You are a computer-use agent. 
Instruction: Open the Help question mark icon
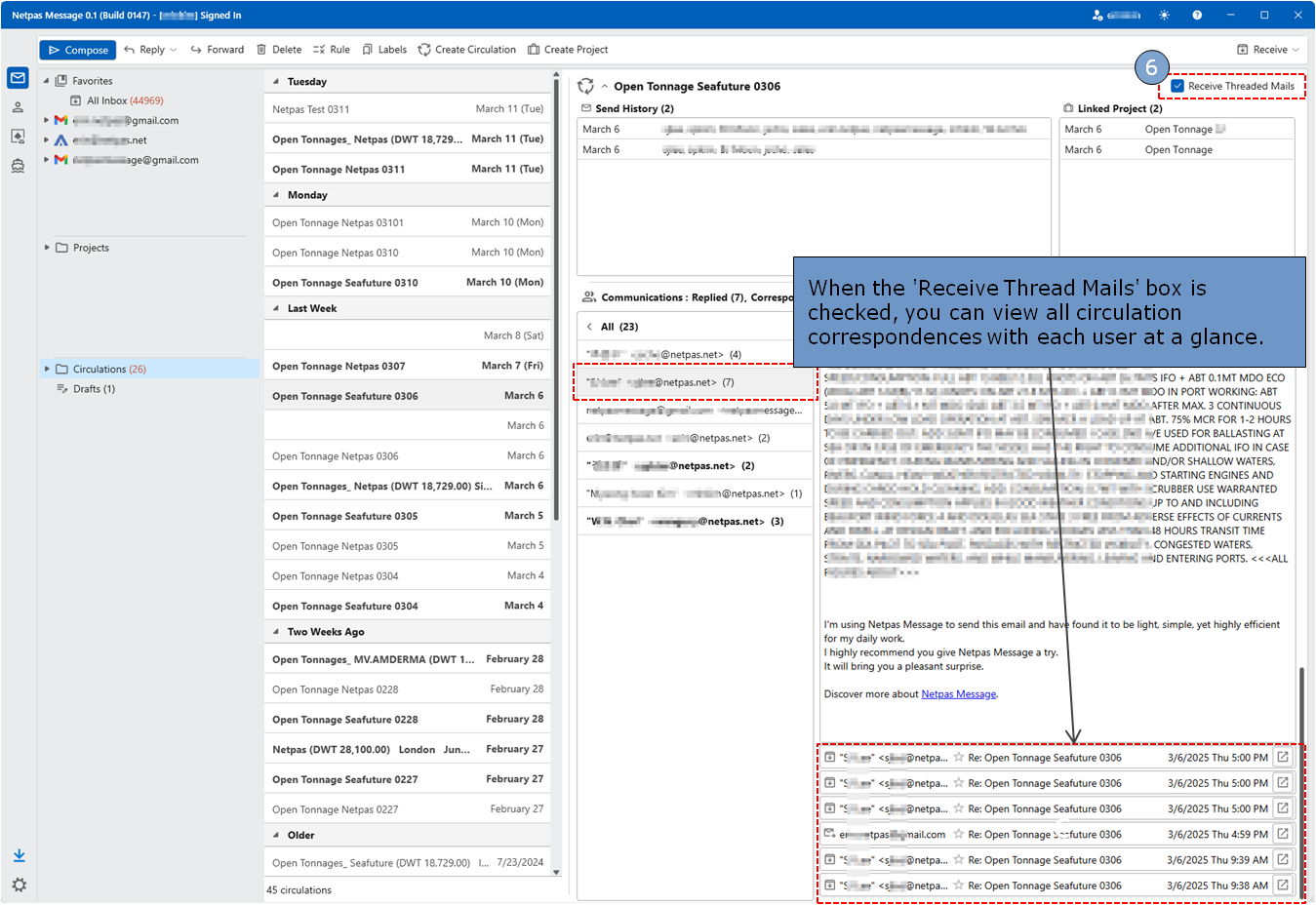[x=1197, y=15]
